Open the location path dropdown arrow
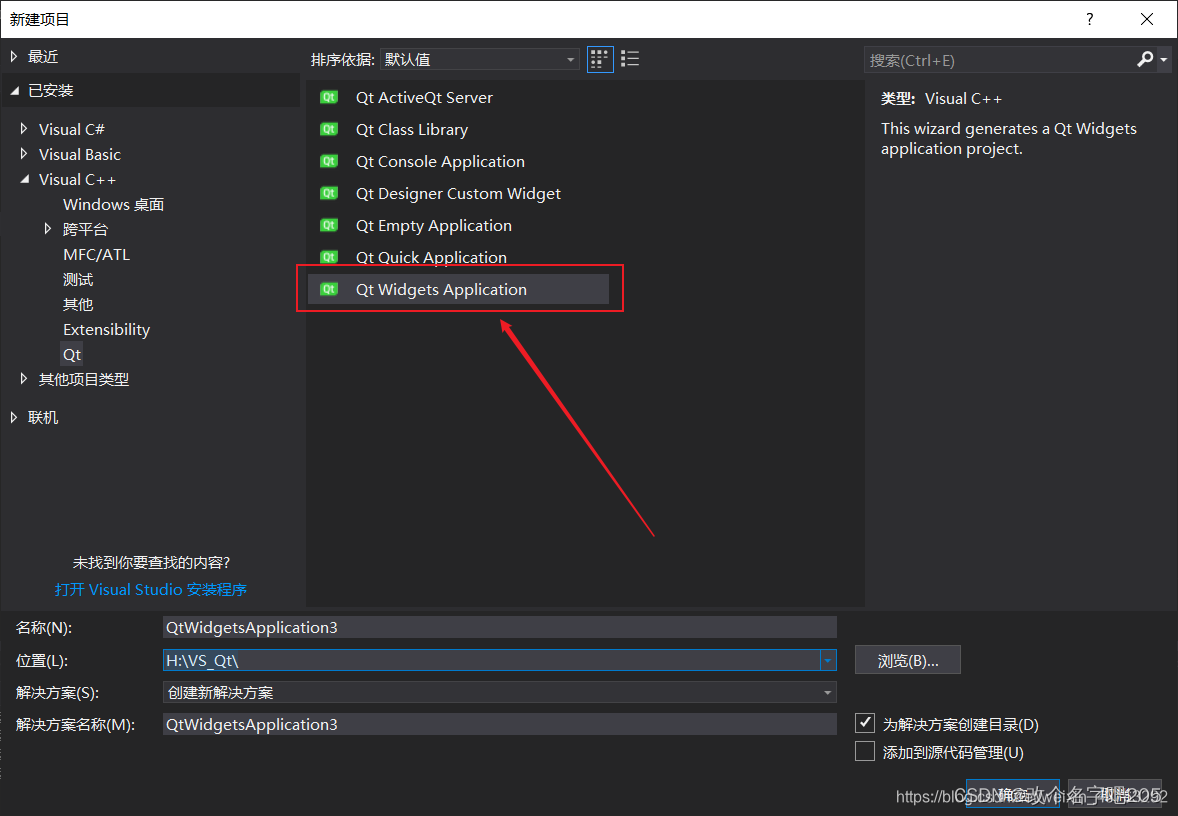1178x816 pixels. pyautogui.click(x=827, y=660)
